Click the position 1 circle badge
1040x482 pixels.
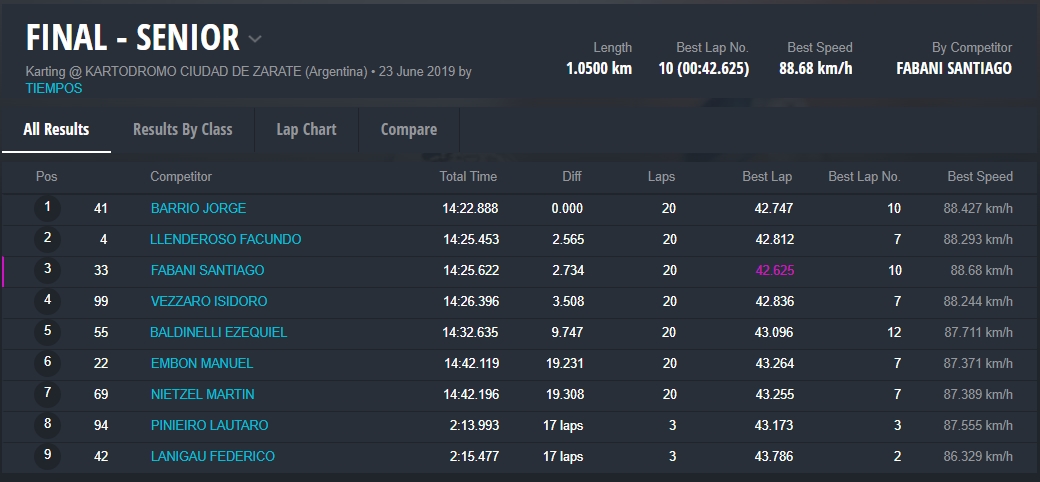coord(47,208)
